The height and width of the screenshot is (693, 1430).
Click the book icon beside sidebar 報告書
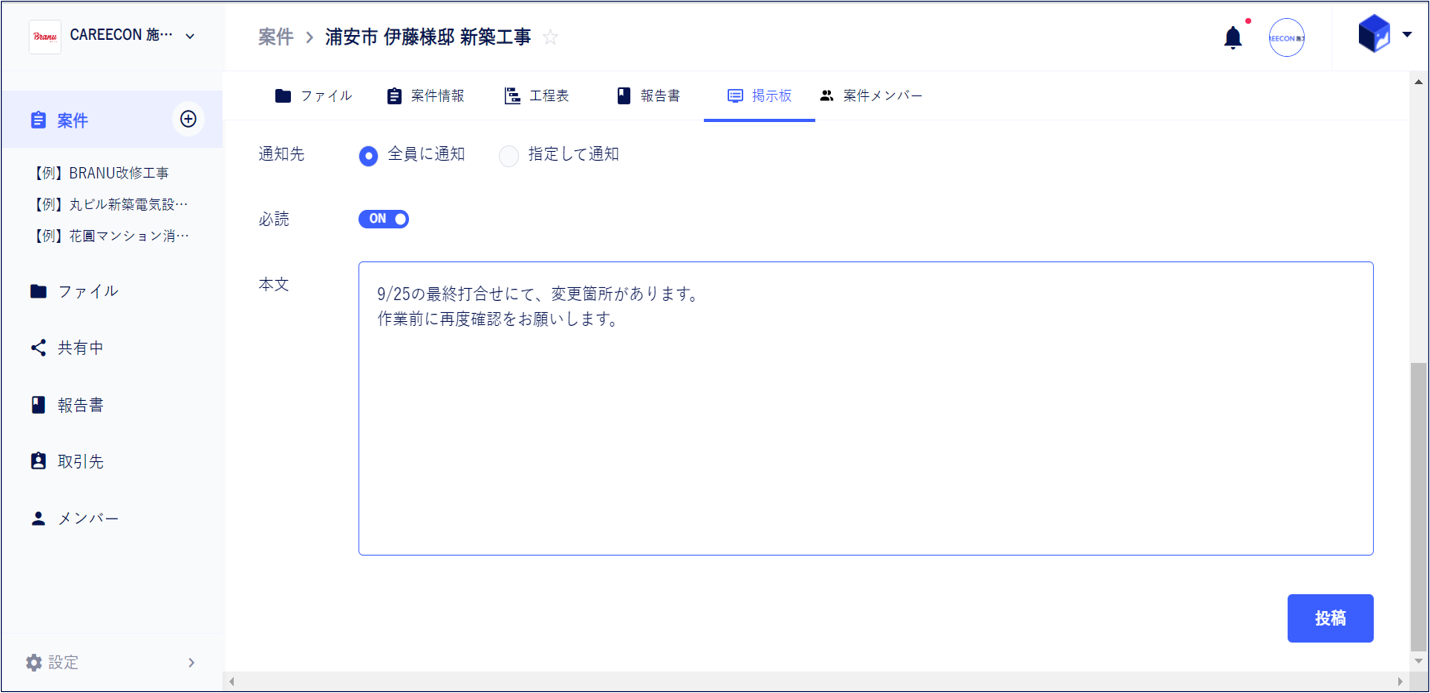[38, 405]
